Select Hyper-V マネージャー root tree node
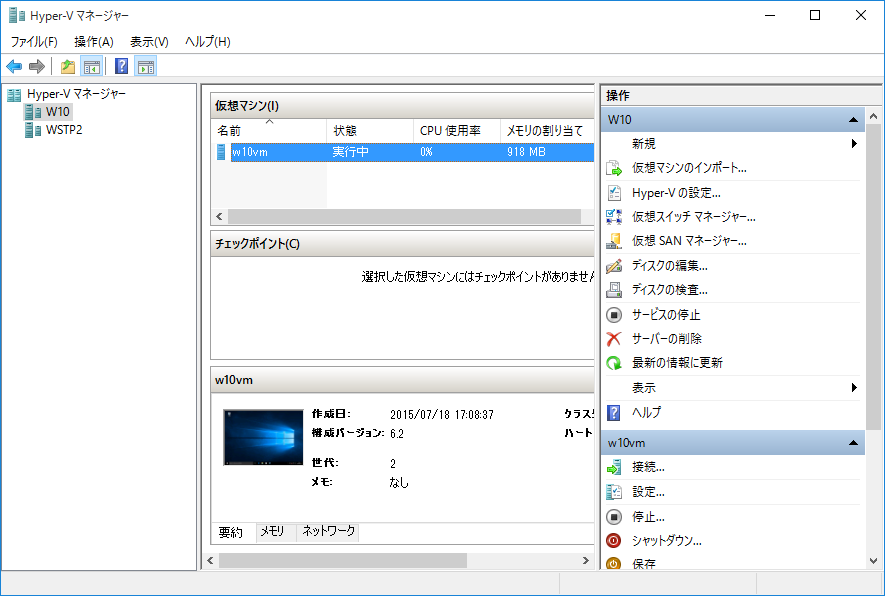 [x=76, y=94]
